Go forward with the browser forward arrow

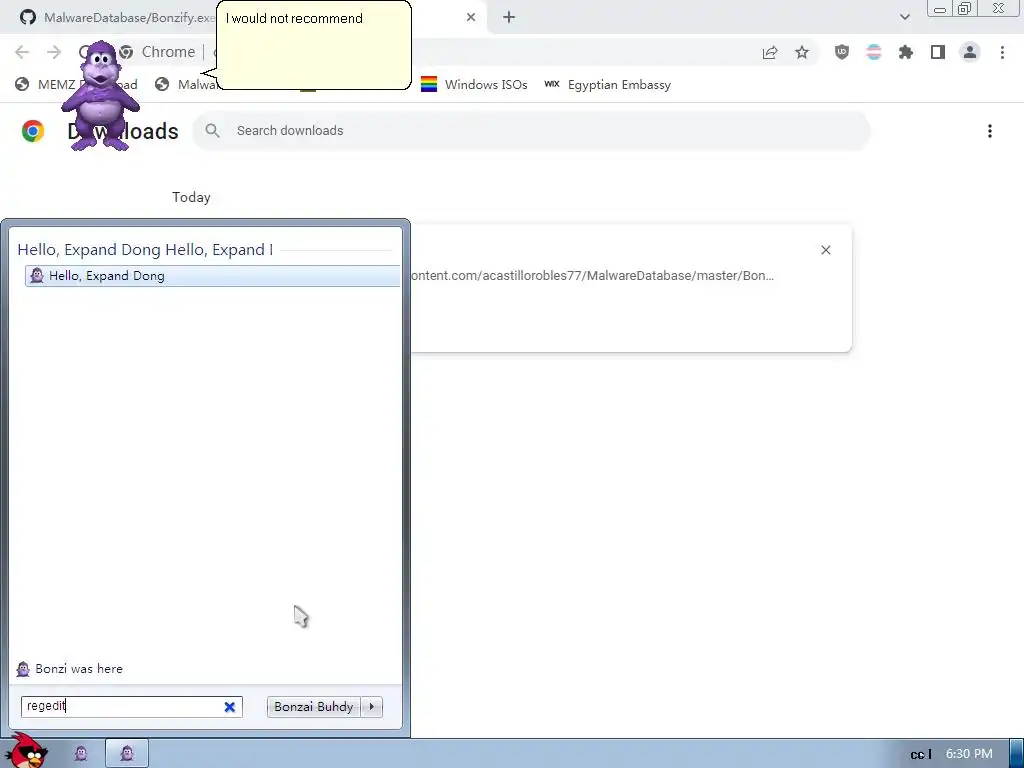[x=54, y=52]
